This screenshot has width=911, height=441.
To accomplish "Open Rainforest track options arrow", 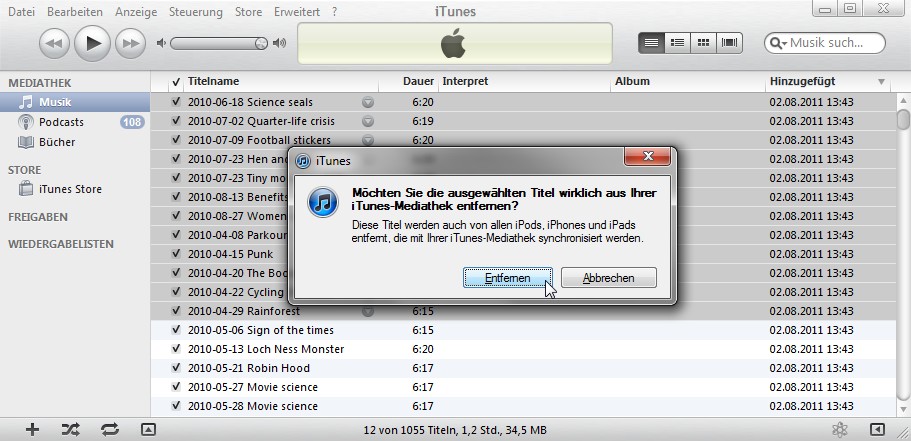I will pyautogui.click(x=368, y=311).
